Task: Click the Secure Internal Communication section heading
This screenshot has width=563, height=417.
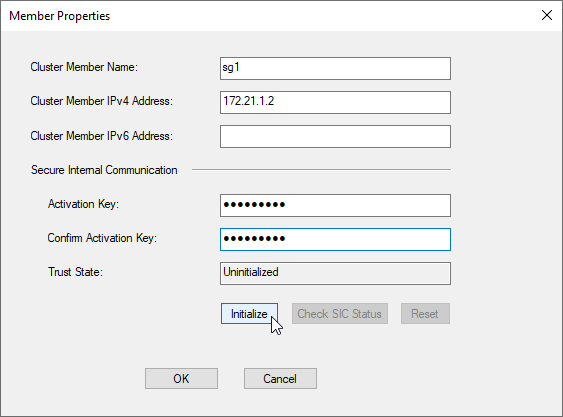Action: pos(104,170)
